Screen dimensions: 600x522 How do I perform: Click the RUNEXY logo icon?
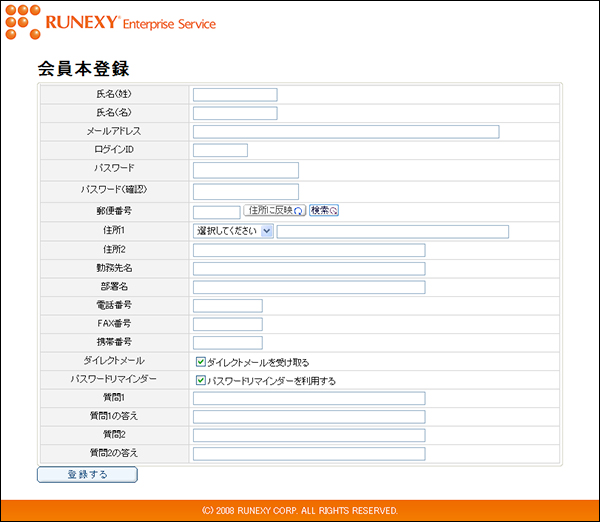(x=23, y=22)
